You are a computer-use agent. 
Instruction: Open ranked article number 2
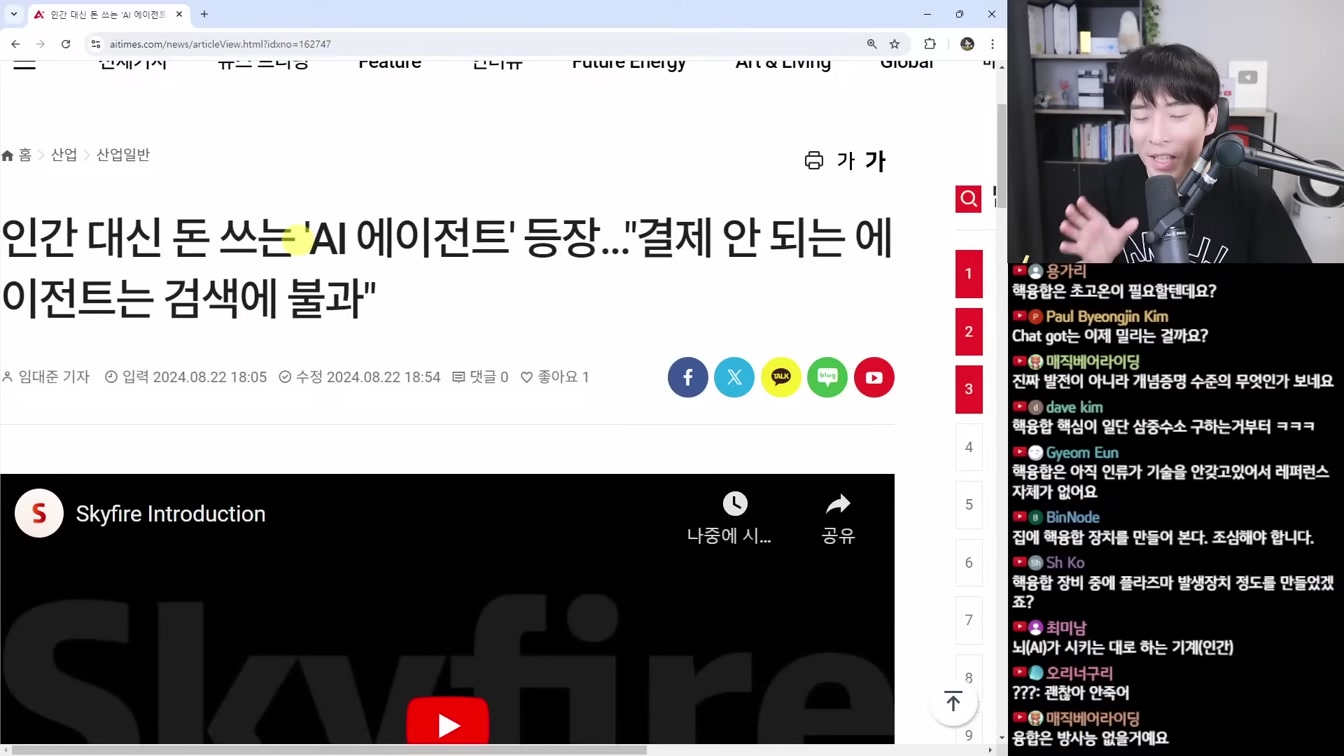tap(968, 332)
